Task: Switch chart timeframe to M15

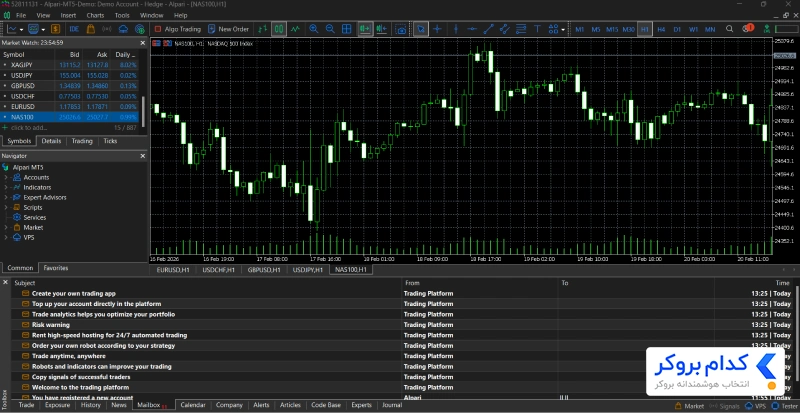Action: pos(612,30)
